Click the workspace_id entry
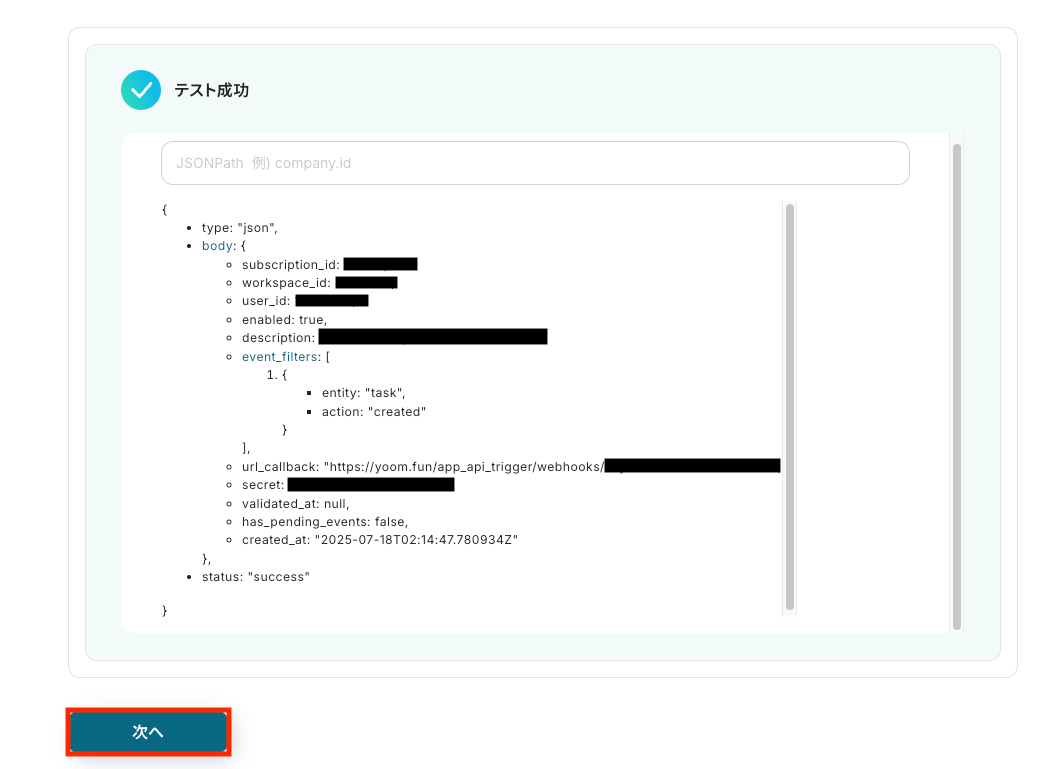This screenshot has height=769, width=1060. click(x=319, y=282)
